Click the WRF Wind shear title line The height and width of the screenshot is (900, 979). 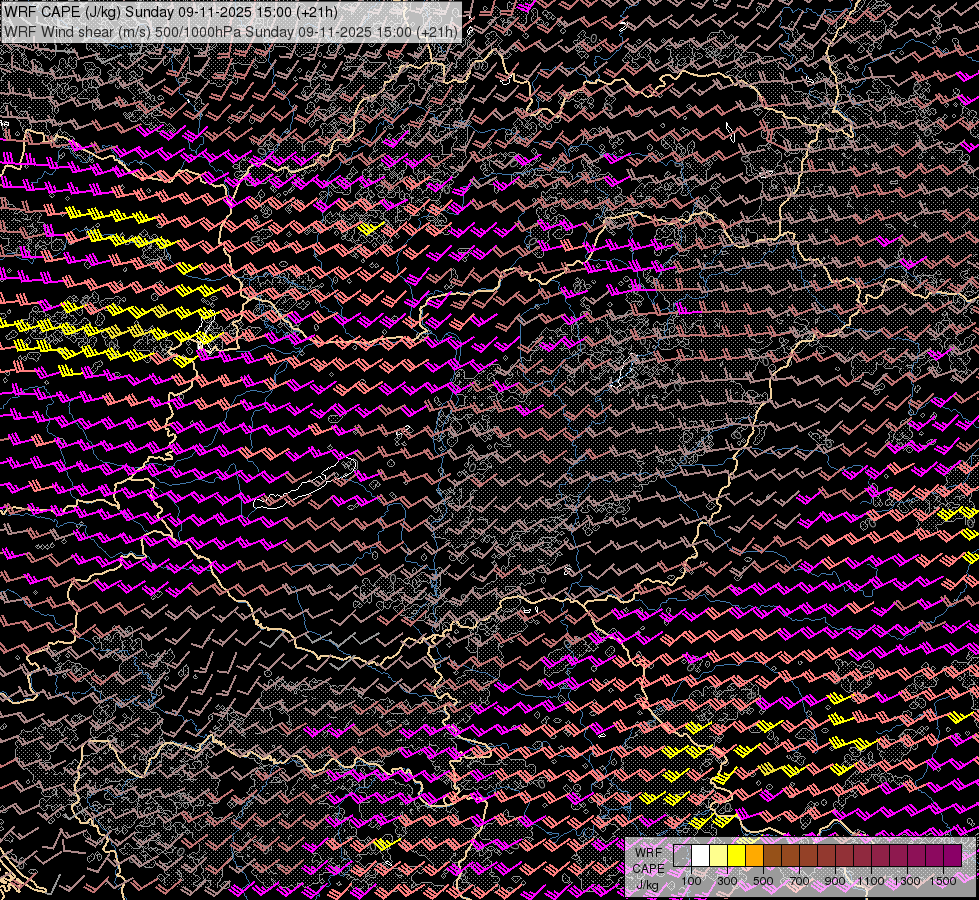tap(231, 31)
